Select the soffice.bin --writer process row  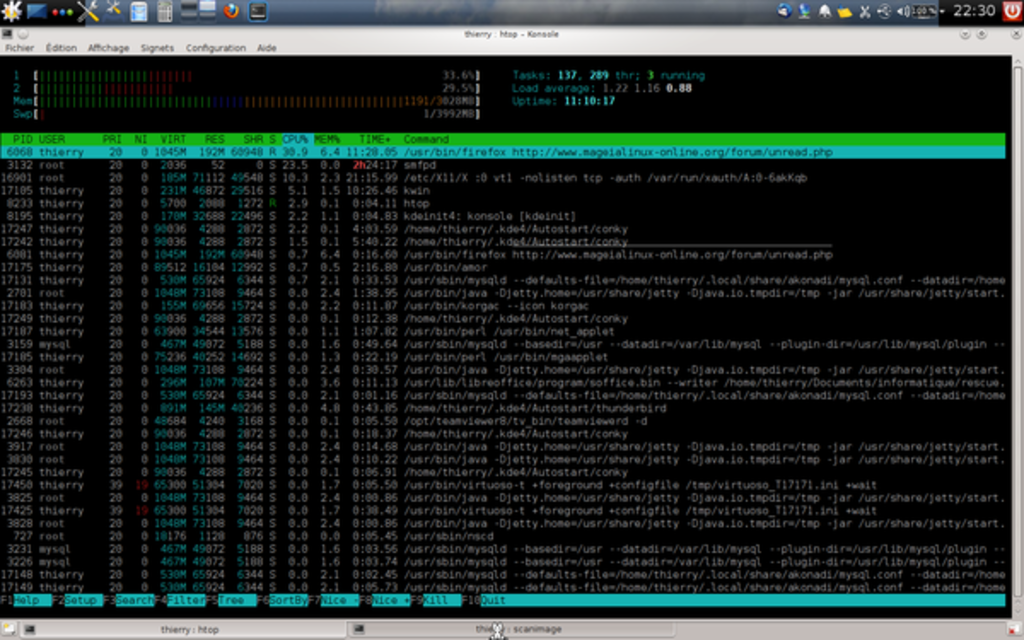(503, 383)
